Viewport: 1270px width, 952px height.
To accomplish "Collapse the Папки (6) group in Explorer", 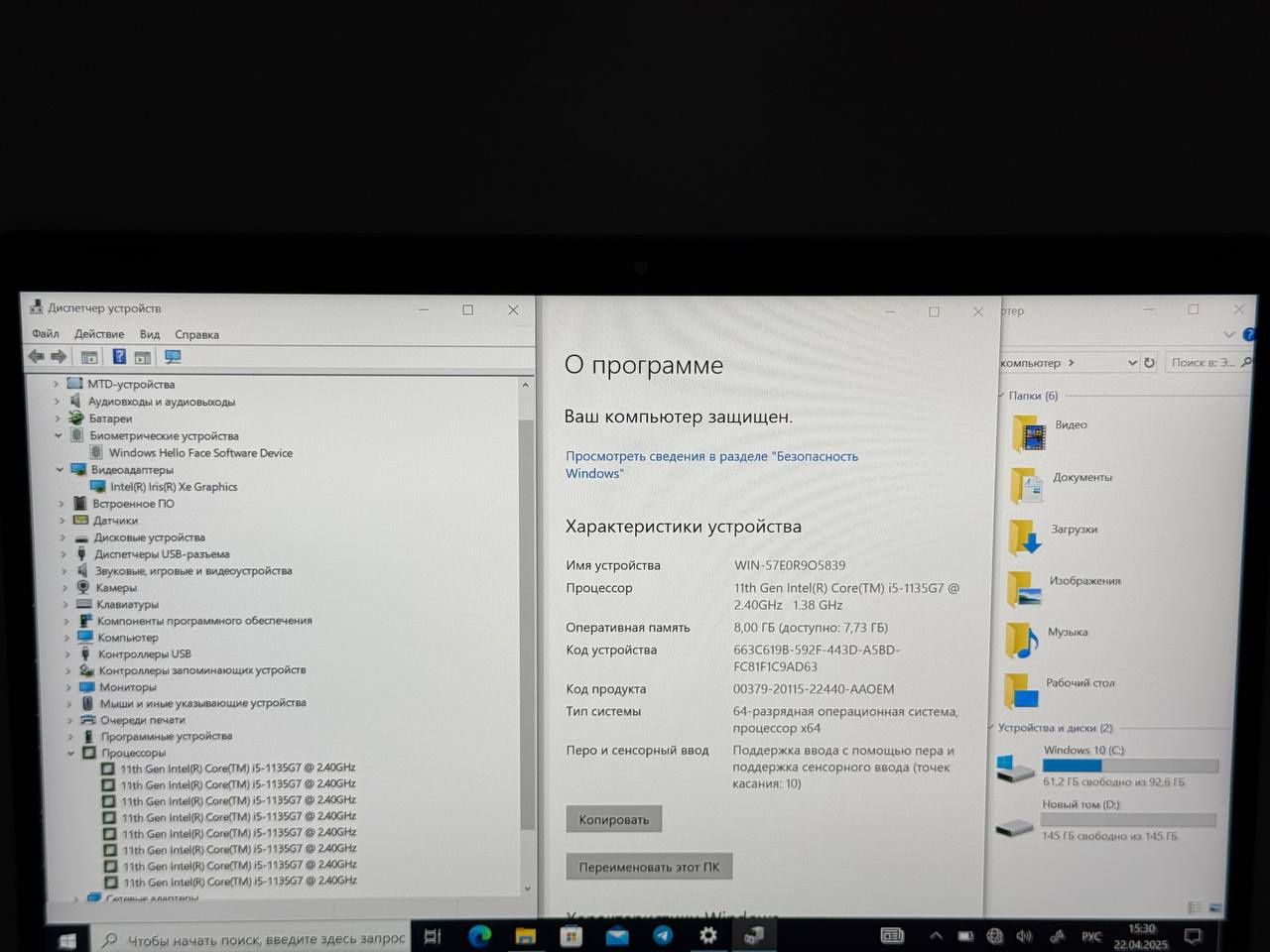I will coord(1000,396).
